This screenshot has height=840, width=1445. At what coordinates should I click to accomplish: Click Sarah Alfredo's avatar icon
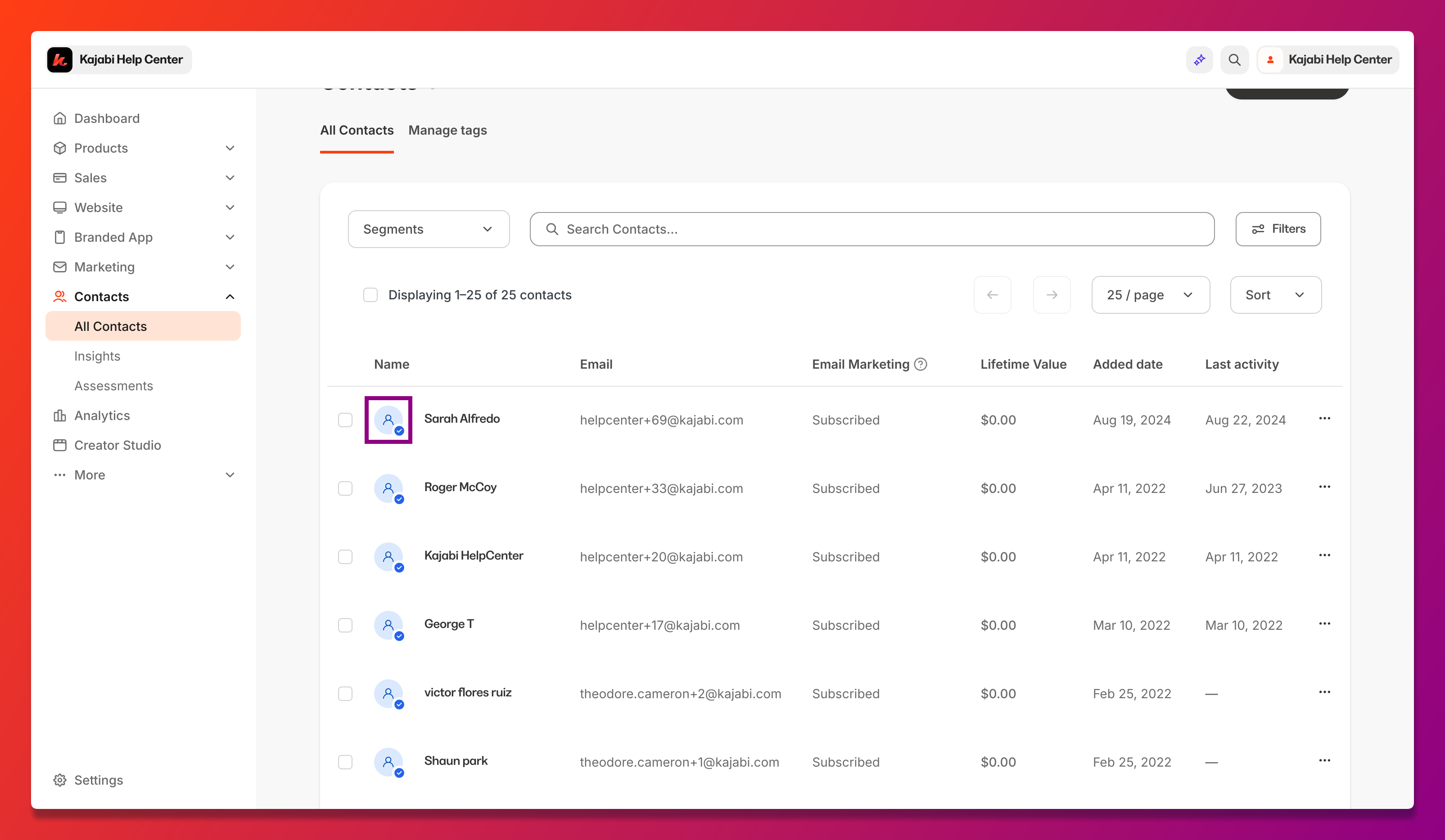coord(388,420)
